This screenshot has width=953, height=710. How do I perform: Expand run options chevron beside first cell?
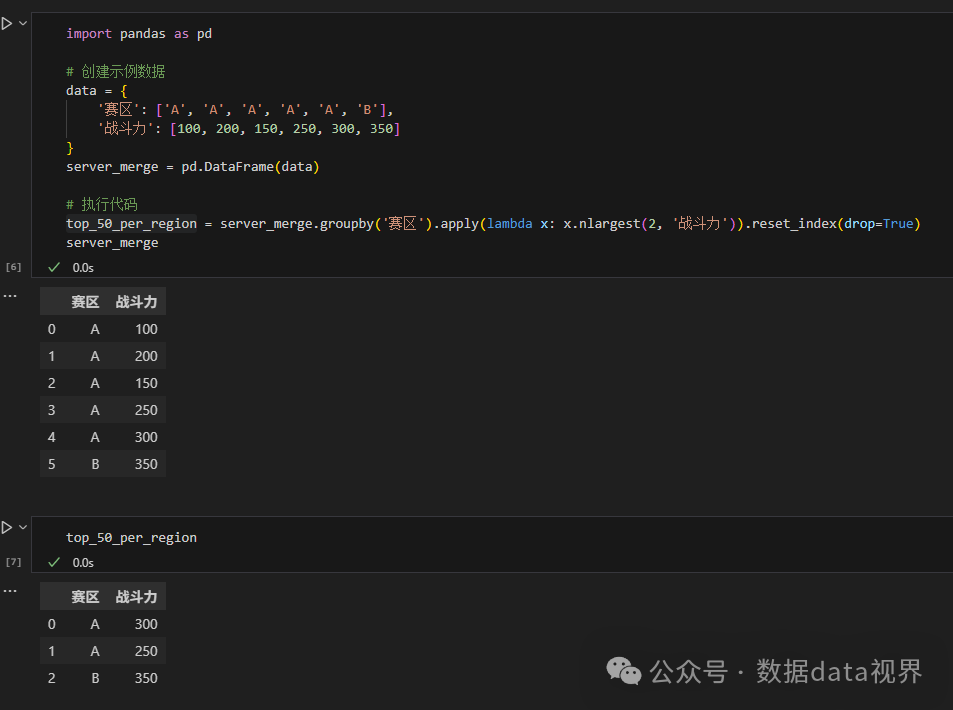23,22
